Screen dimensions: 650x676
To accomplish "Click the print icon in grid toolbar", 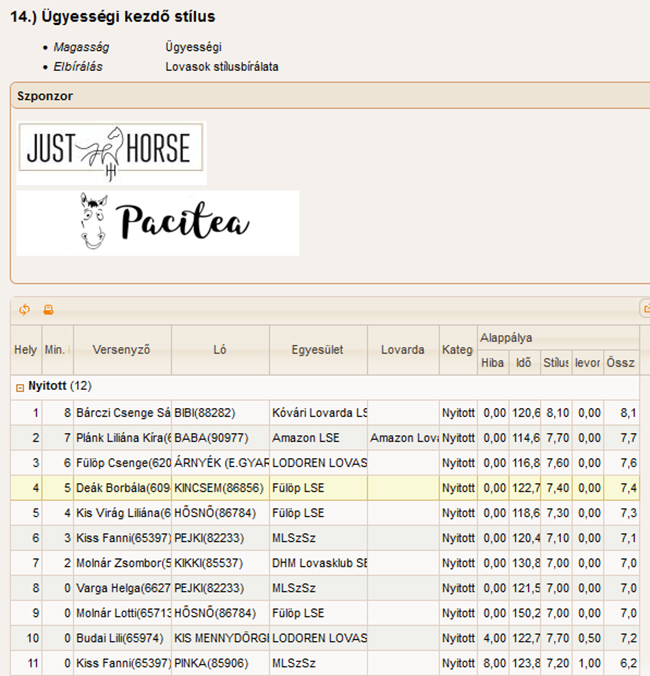I will pyautogui.click(x=47, y=310).
